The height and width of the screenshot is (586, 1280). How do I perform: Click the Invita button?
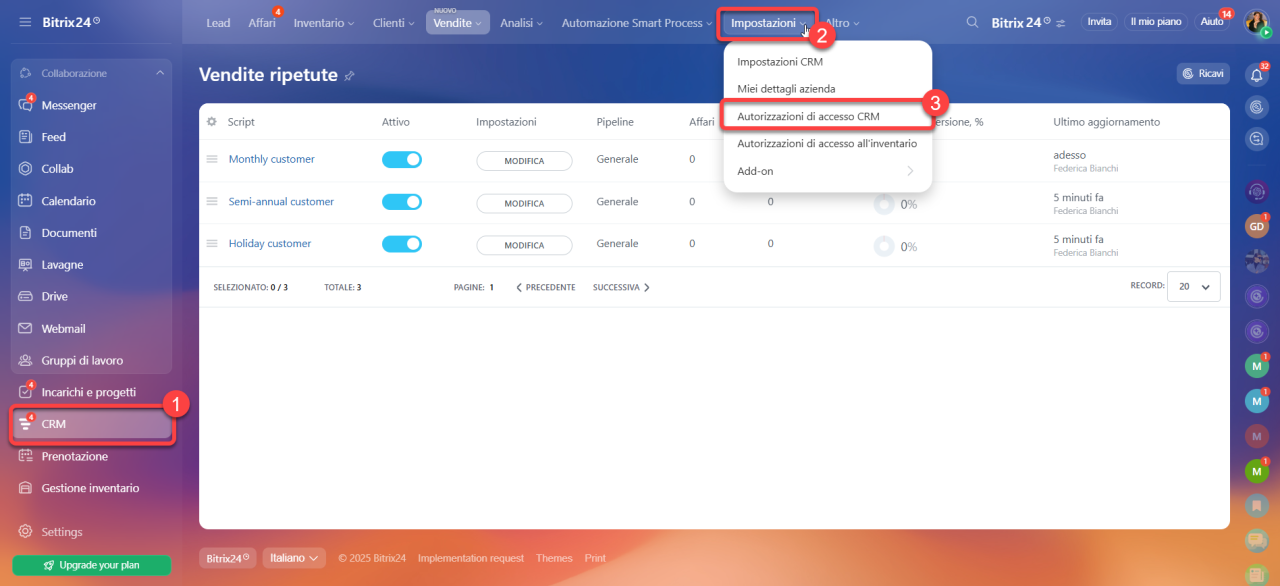coord(1099,22)
